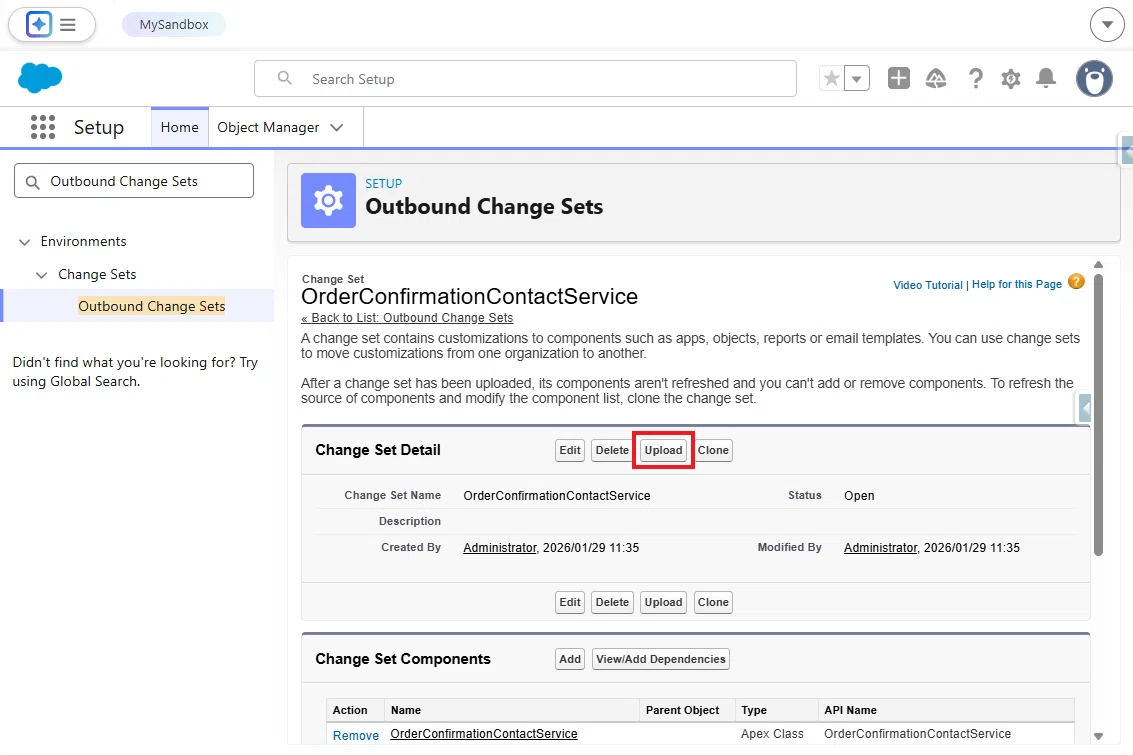The width and height of the screenshot is (1133, 755).
Task: Open the Setup gear icon
Action: click(1011, 78)
